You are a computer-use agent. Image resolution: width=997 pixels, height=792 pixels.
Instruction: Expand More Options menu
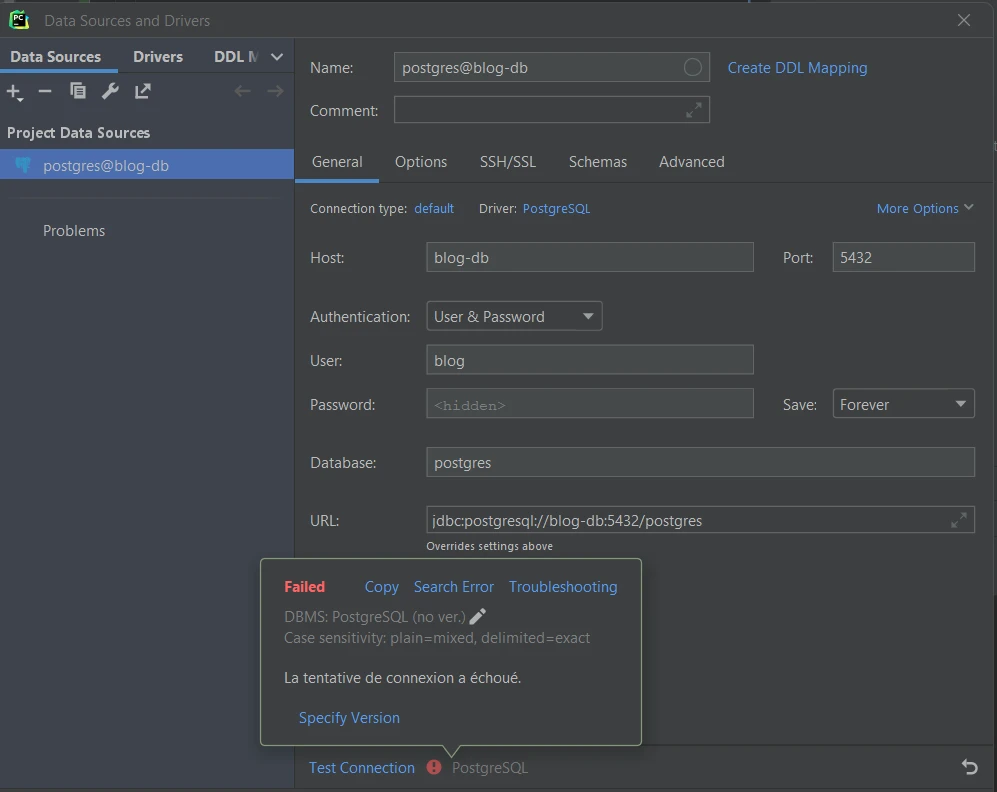click(x=924, y=209)
